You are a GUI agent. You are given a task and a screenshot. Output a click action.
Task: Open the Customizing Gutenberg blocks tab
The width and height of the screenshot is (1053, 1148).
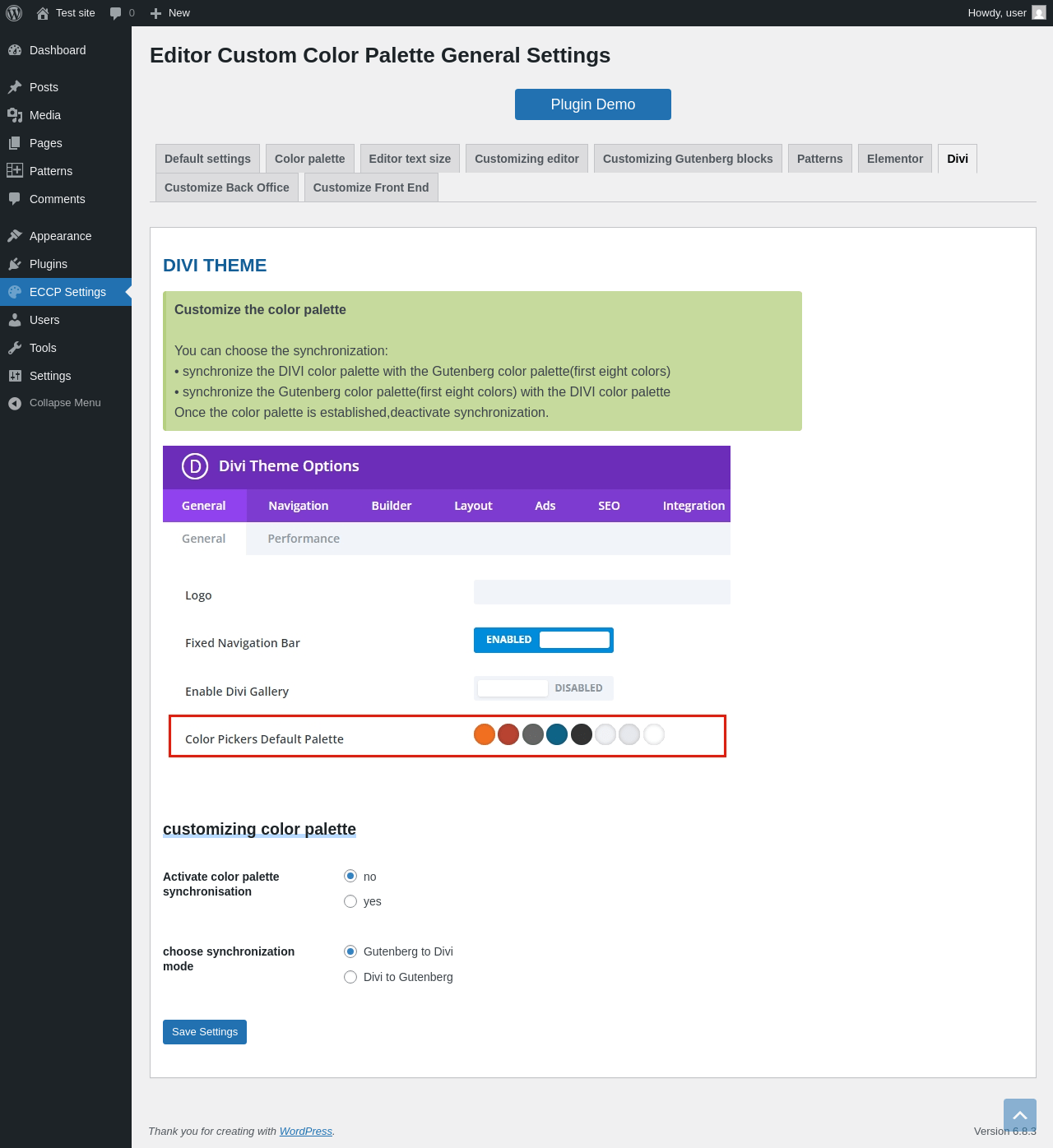click(688, 159)
